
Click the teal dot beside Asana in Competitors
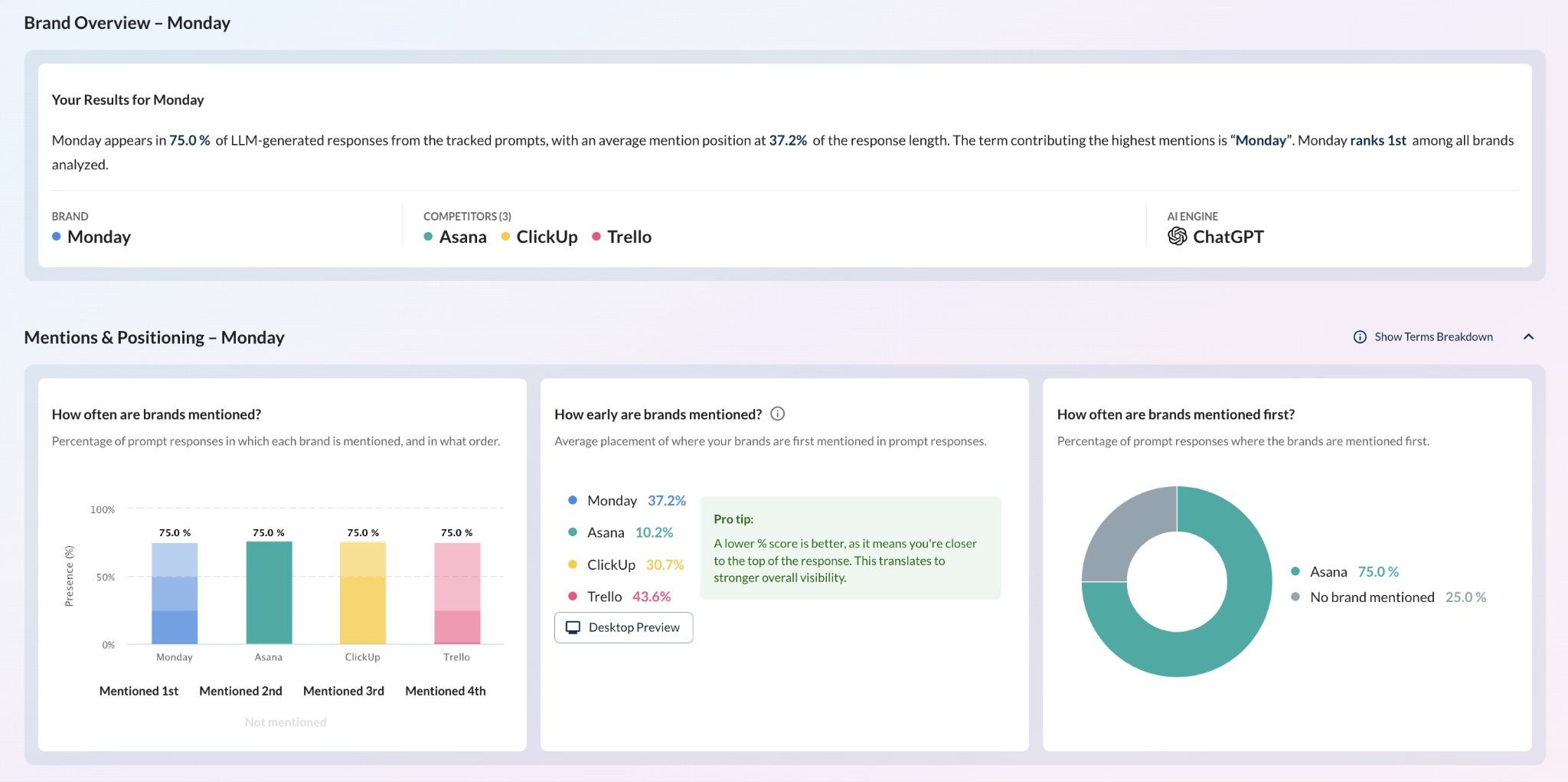click(428, 237)
